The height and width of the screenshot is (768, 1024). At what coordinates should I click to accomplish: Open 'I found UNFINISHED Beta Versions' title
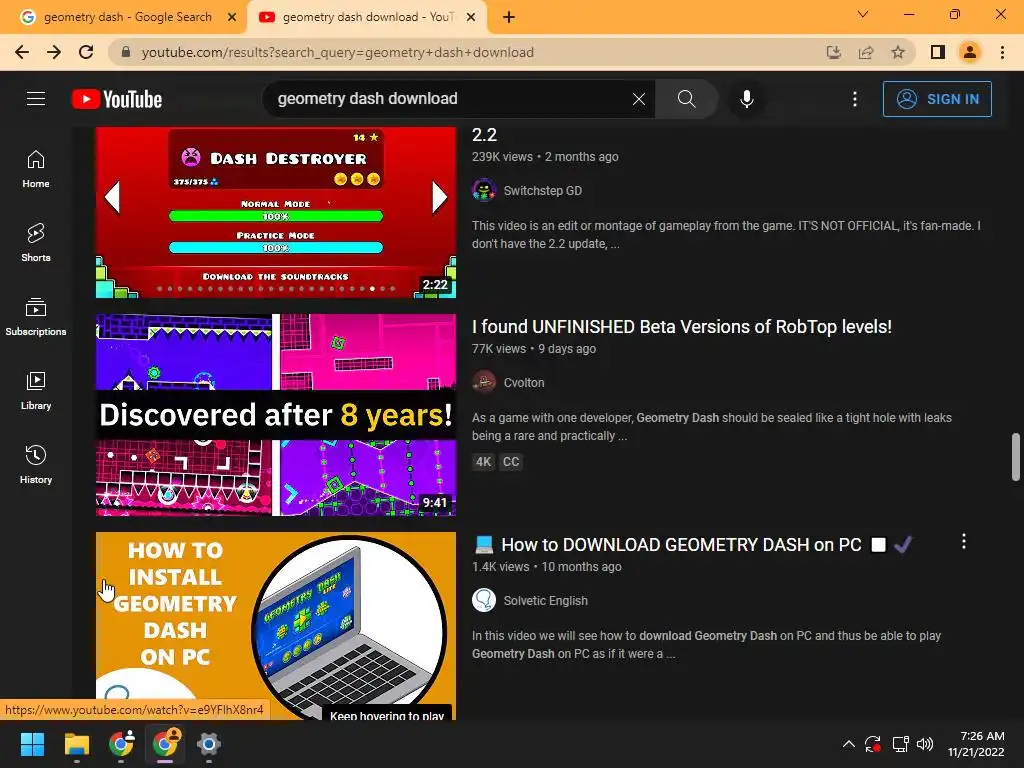(x=682, y=327)
